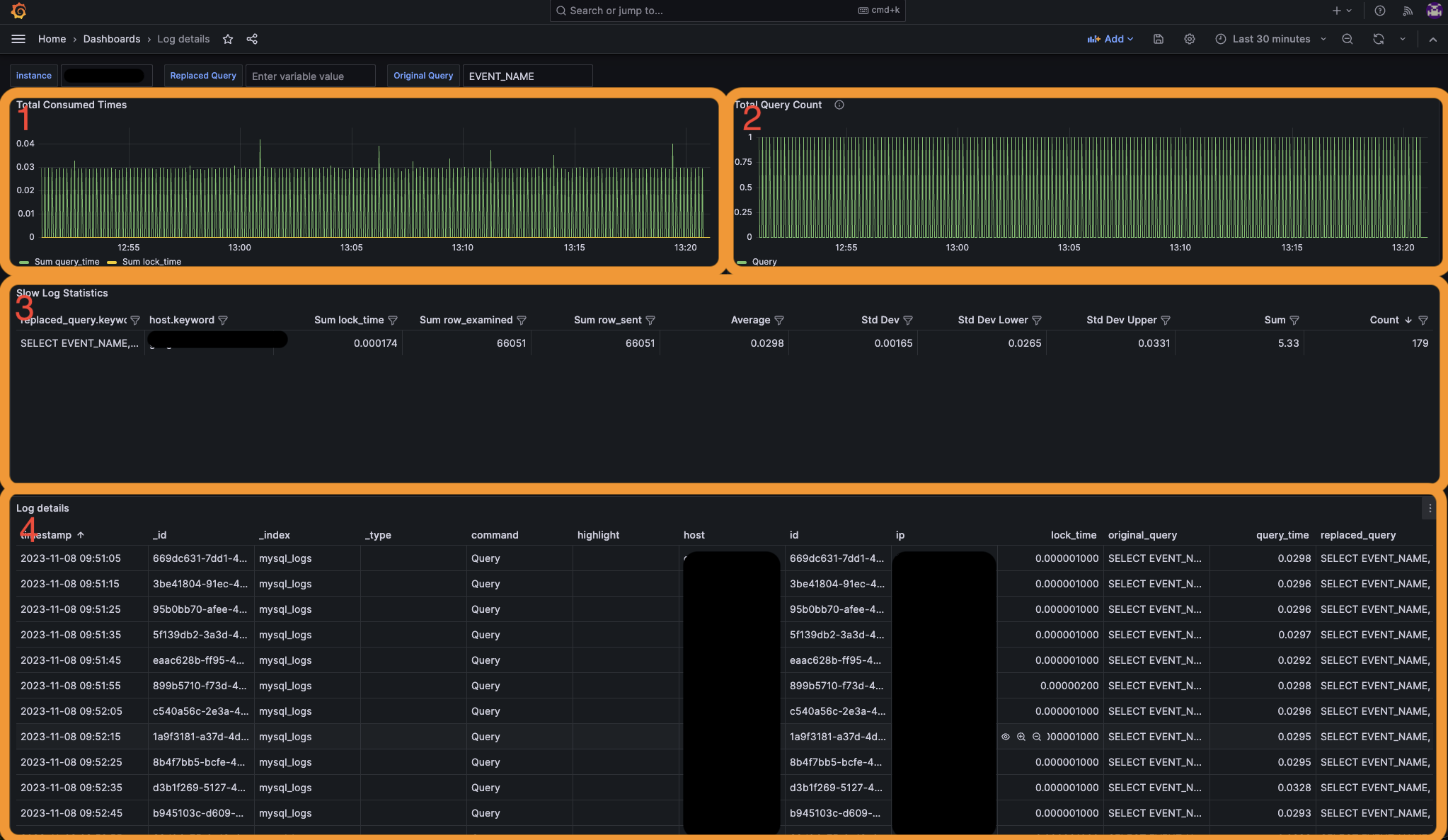Image resolution: width=1448 pixels, height=840 pixels.
Task: Go to Dashboards breadcrumb
Action: [112, 39]
